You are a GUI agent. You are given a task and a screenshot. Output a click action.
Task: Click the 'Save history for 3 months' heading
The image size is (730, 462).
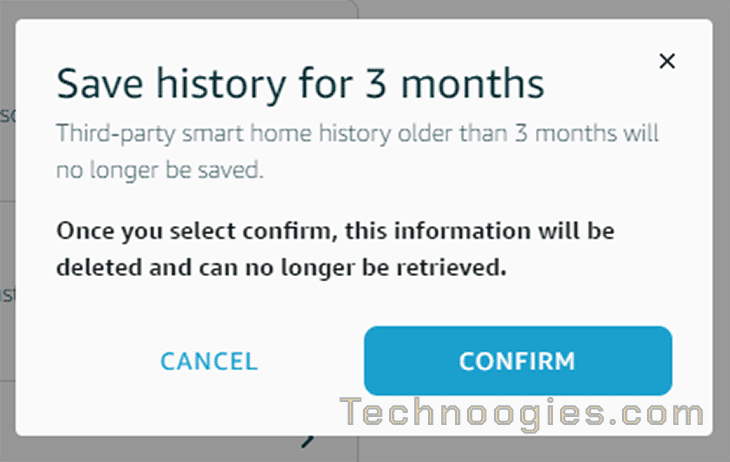click(300, 84)
